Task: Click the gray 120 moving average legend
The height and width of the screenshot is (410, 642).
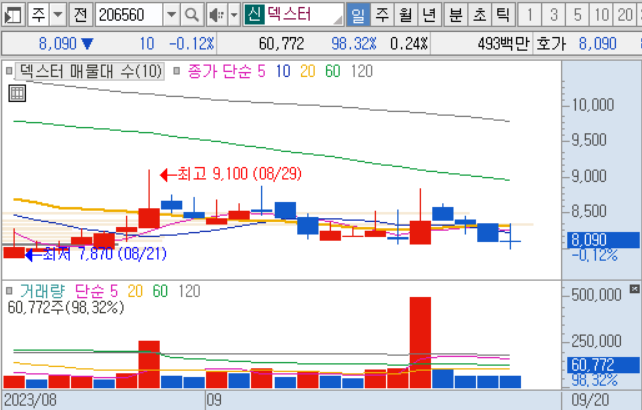Action: tap(362, 71)
